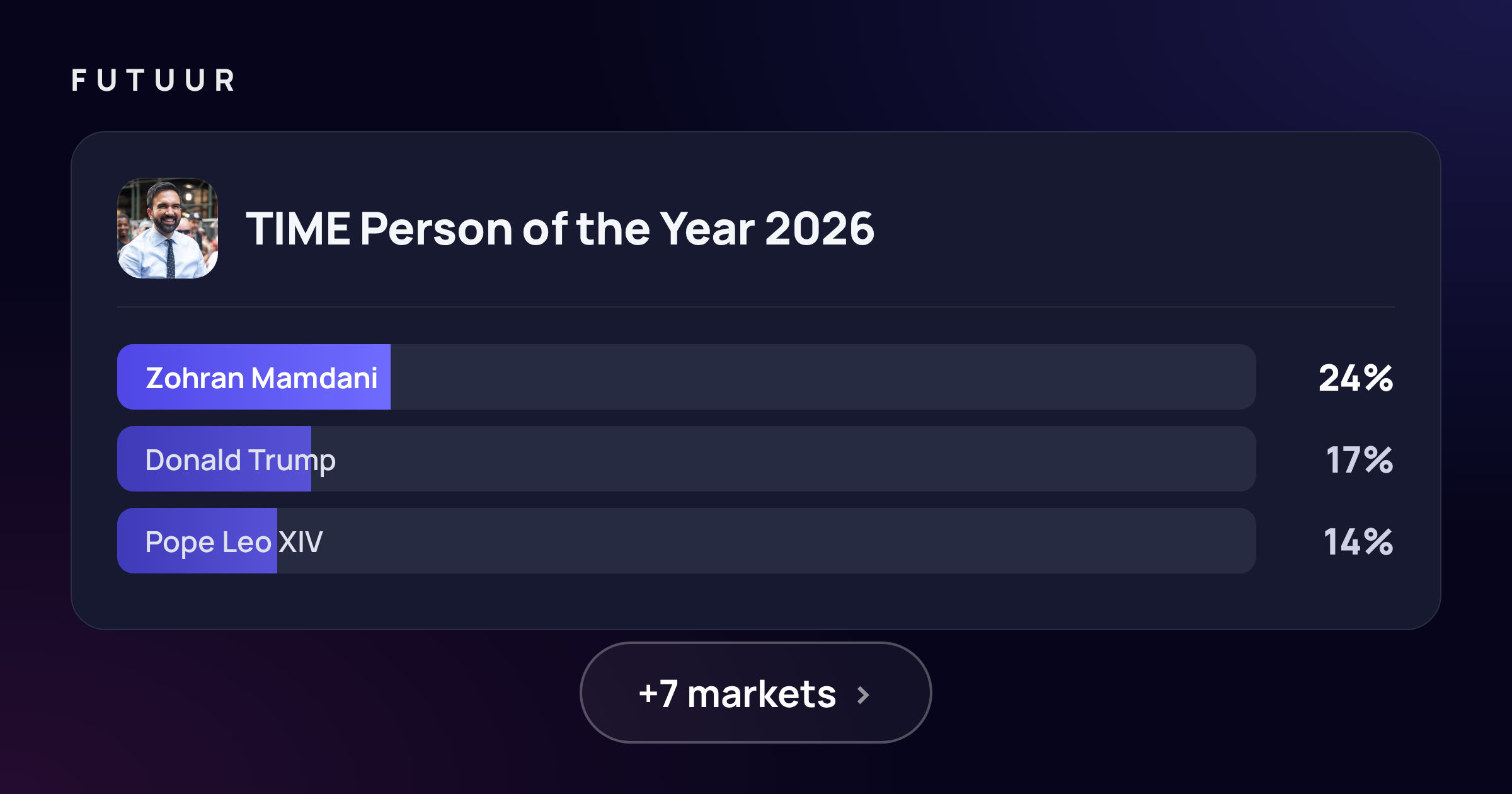Click the 17% odds value
Viewport: 1512px width, 794px height.
(1360, 460)
